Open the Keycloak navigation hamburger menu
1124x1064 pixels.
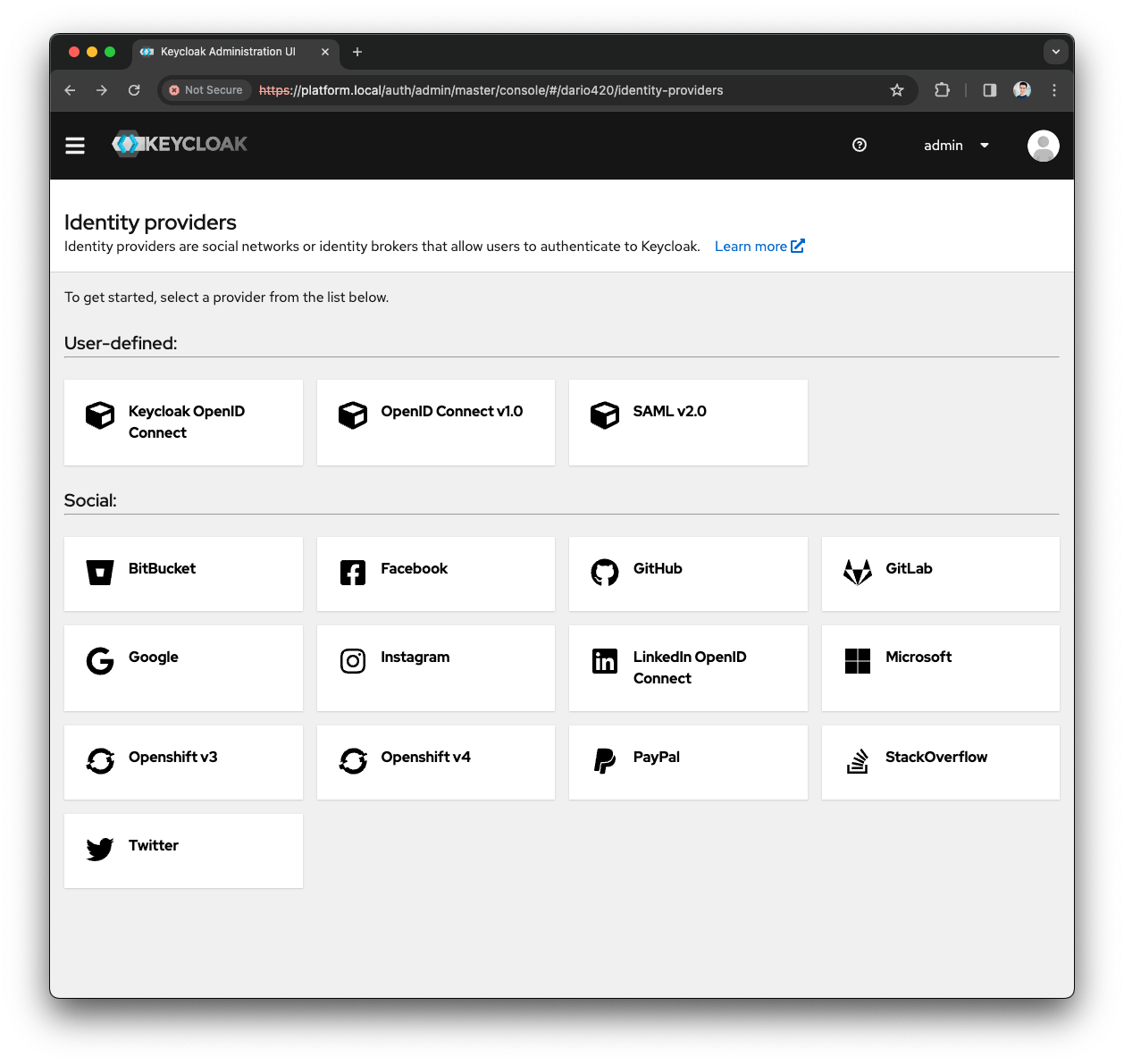coord(74,145)
